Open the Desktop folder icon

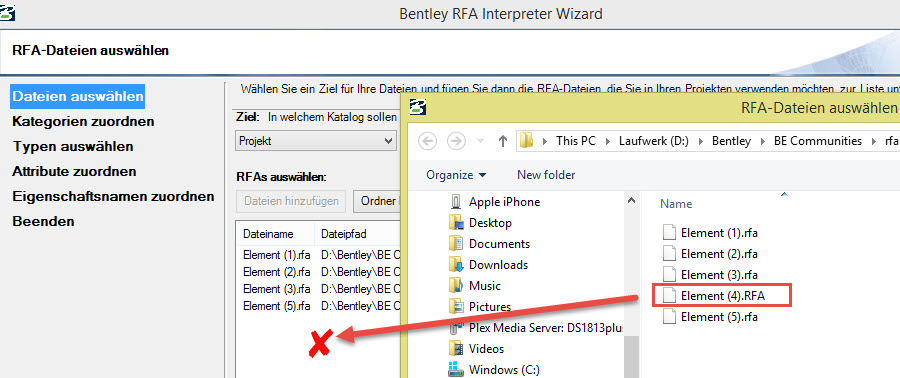(x=456, y=223)
